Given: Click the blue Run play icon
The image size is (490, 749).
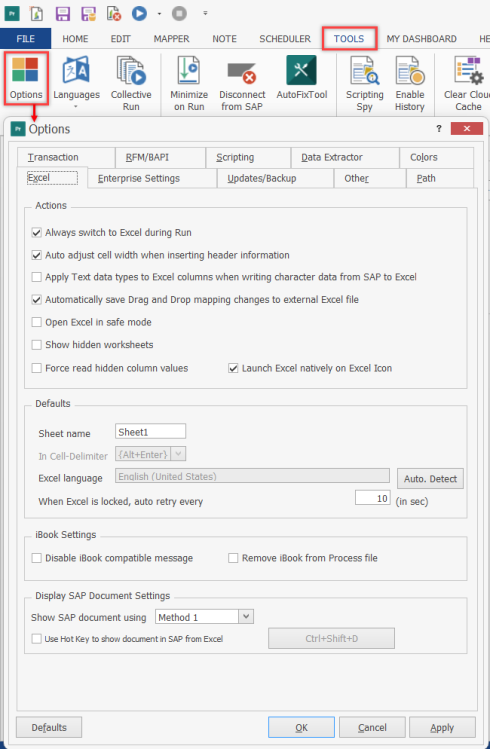Looking at the screenshot, I should (x=139, y=13).
